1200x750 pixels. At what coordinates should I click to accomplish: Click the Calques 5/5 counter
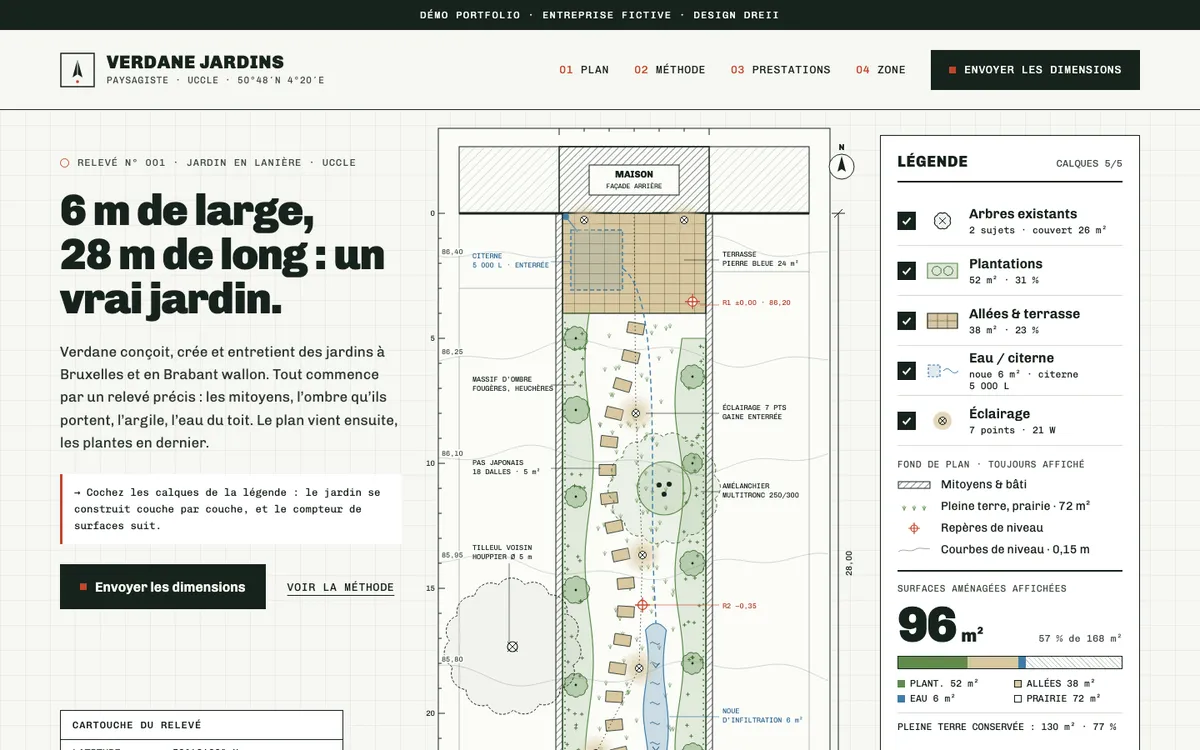coord(1089,163)
